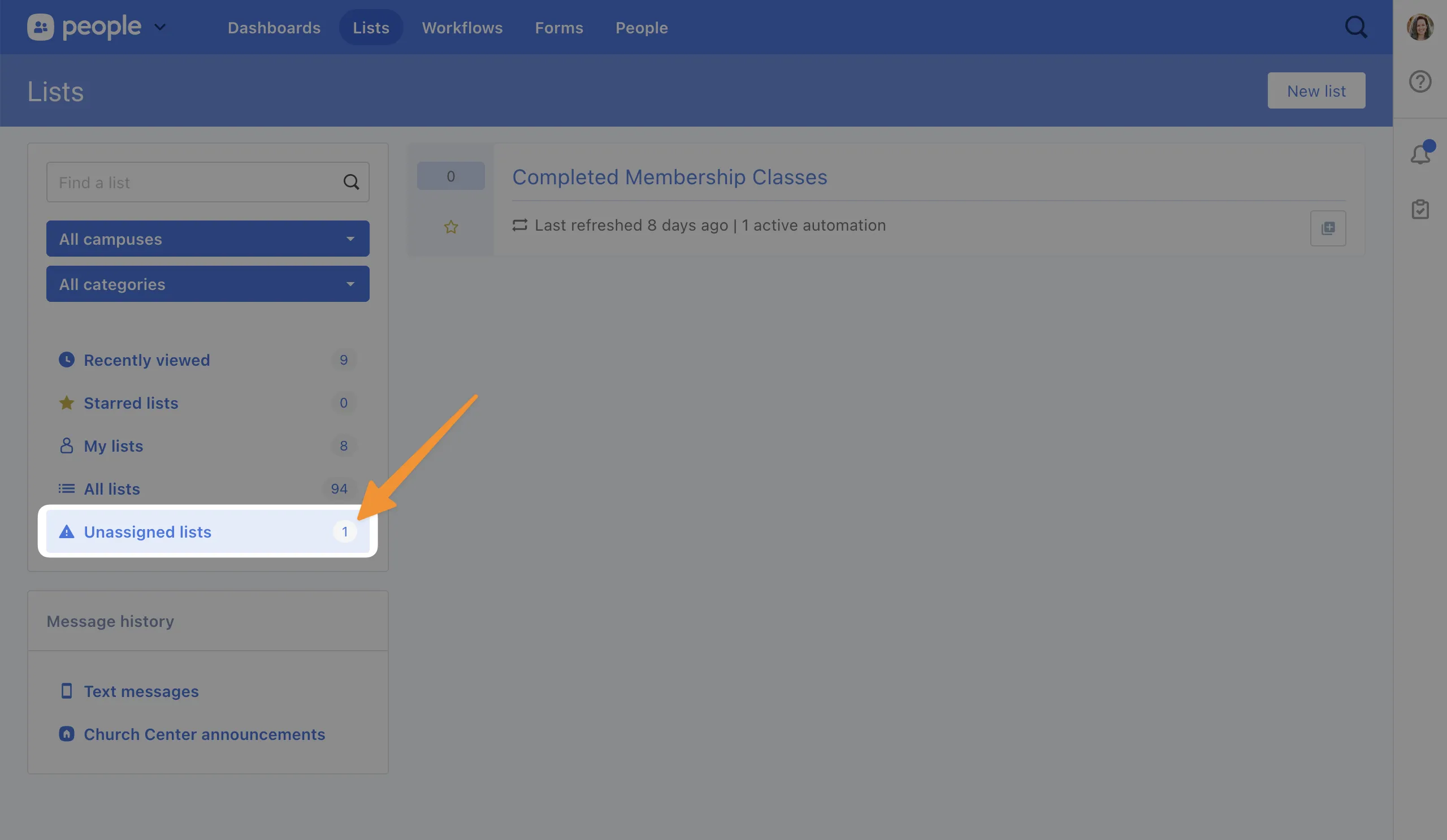Select the Unassigned lists filter
Viewport: 1447px width, 840px height.
pos(148,532)
